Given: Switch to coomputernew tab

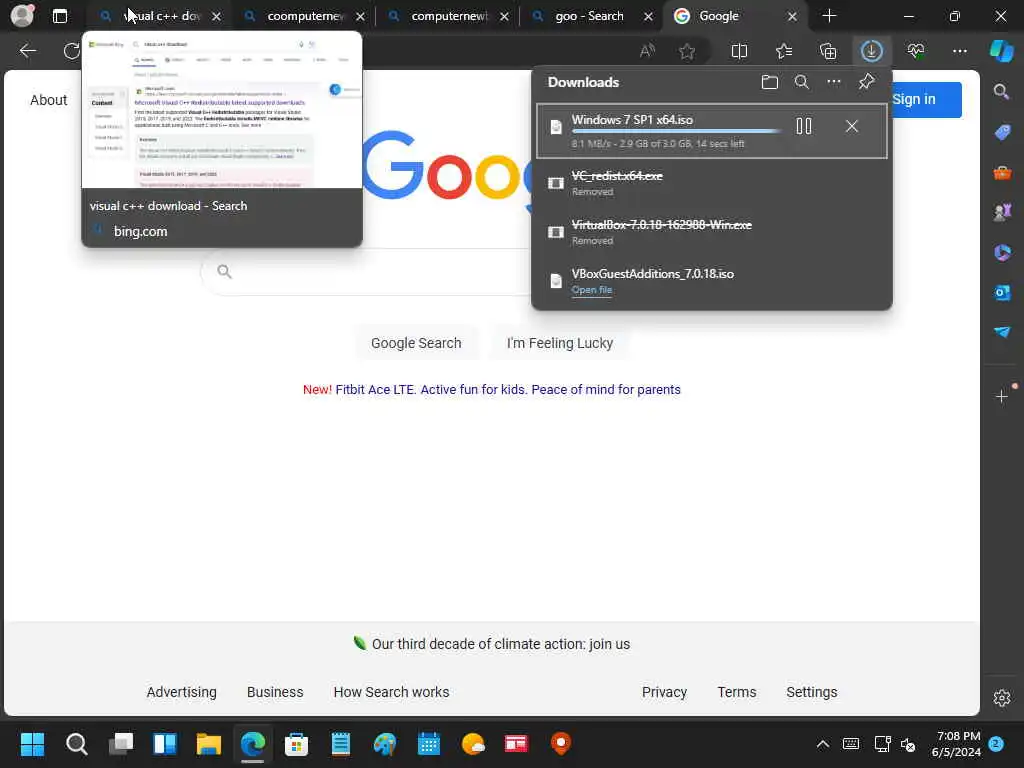Looking at the screenshot, I should tap(305, 16).
